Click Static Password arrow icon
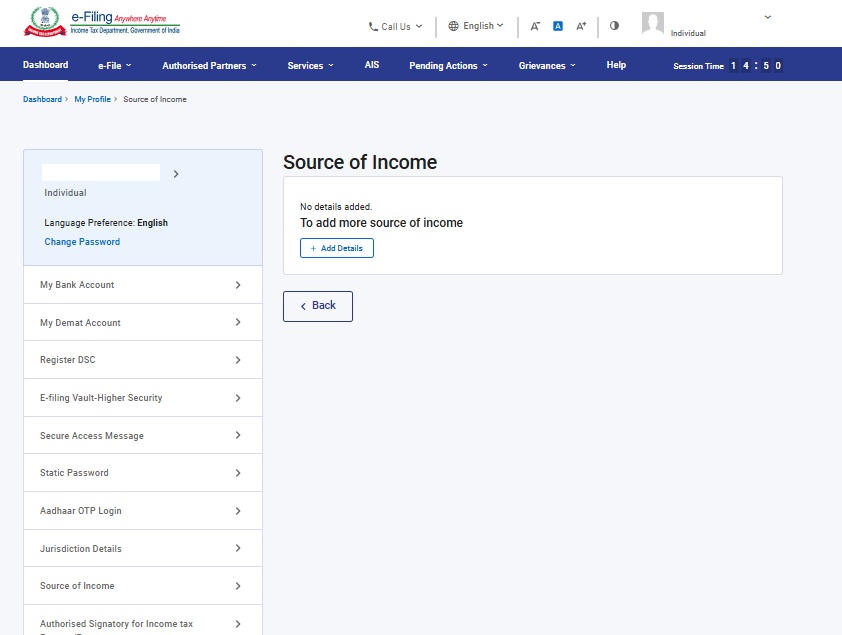 tap(238, 473)
